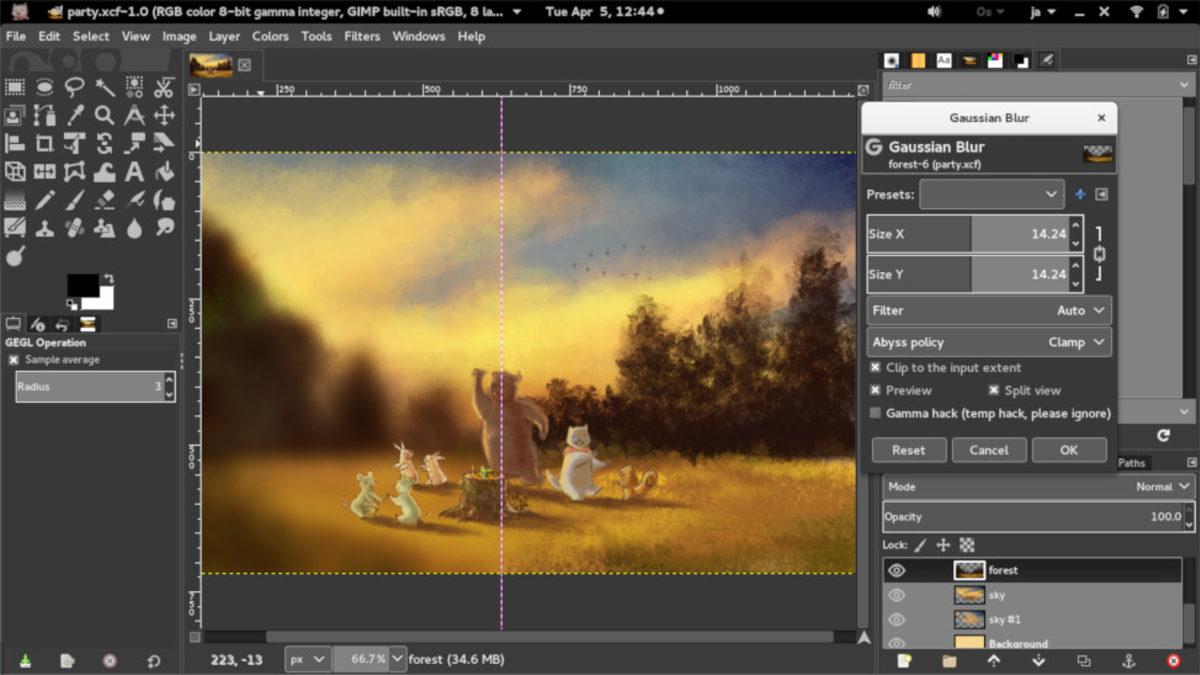This screenshot has height=675, width=1200.
Task: Select the Paintbrush tool
Action: [74, 198]
